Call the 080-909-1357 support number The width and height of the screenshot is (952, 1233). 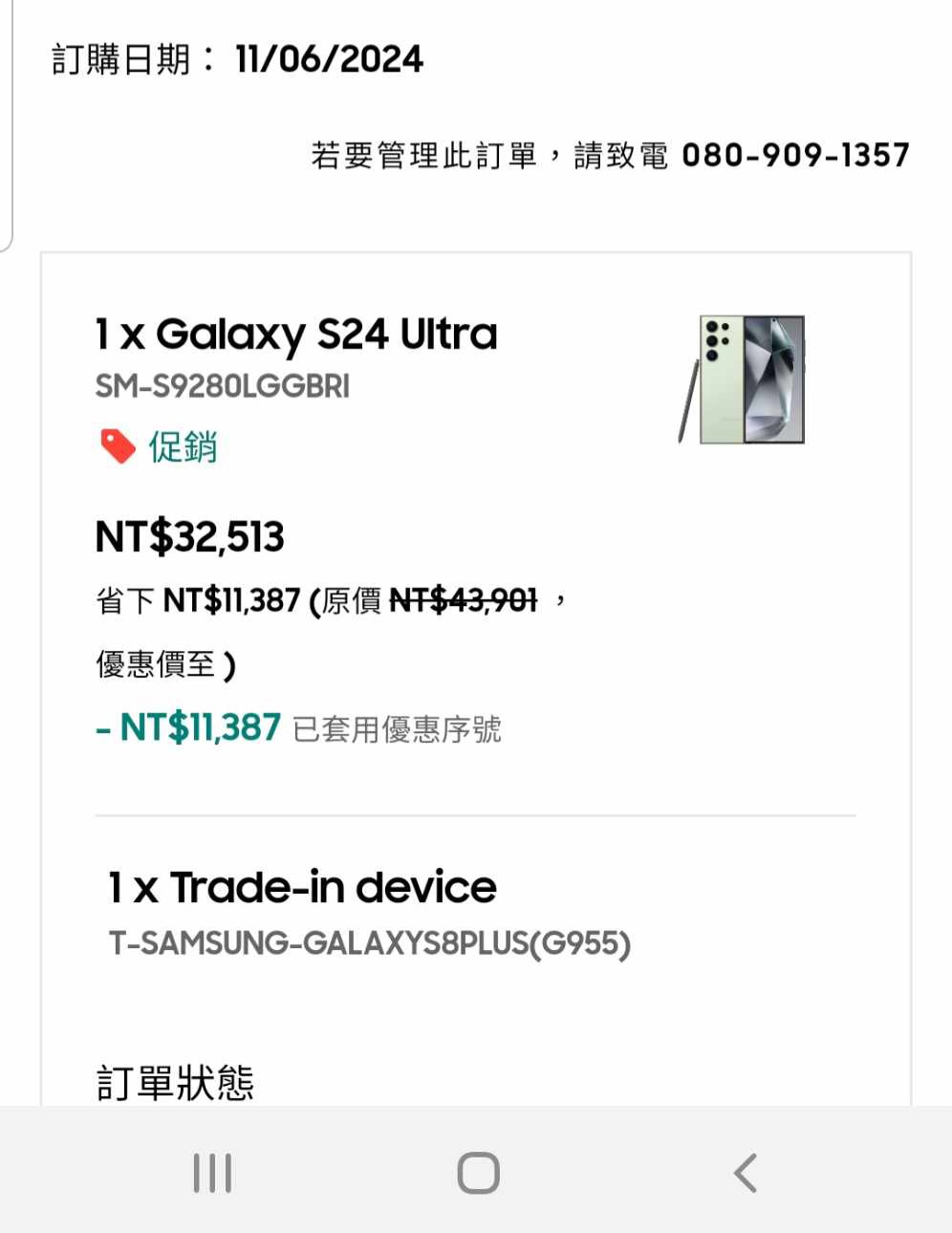pyautogui.click(x=795, y=155)
